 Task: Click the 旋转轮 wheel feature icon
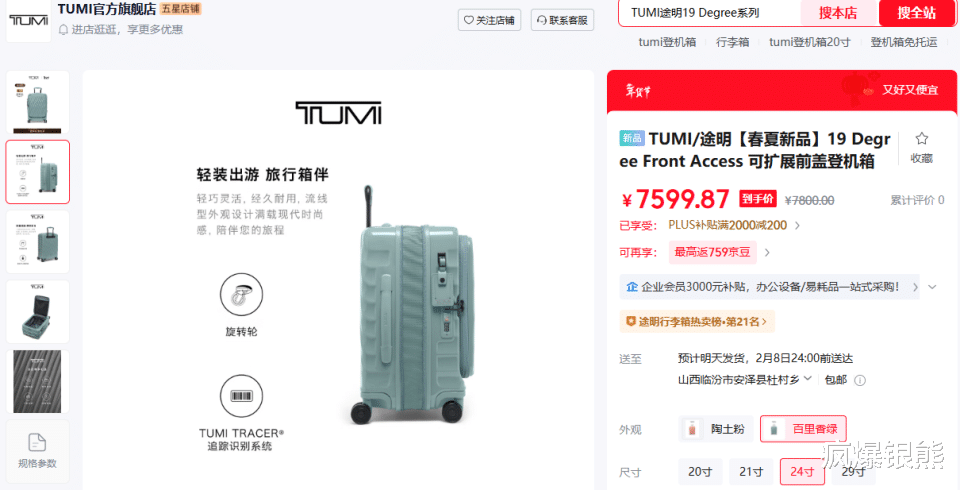pos(241,295)
